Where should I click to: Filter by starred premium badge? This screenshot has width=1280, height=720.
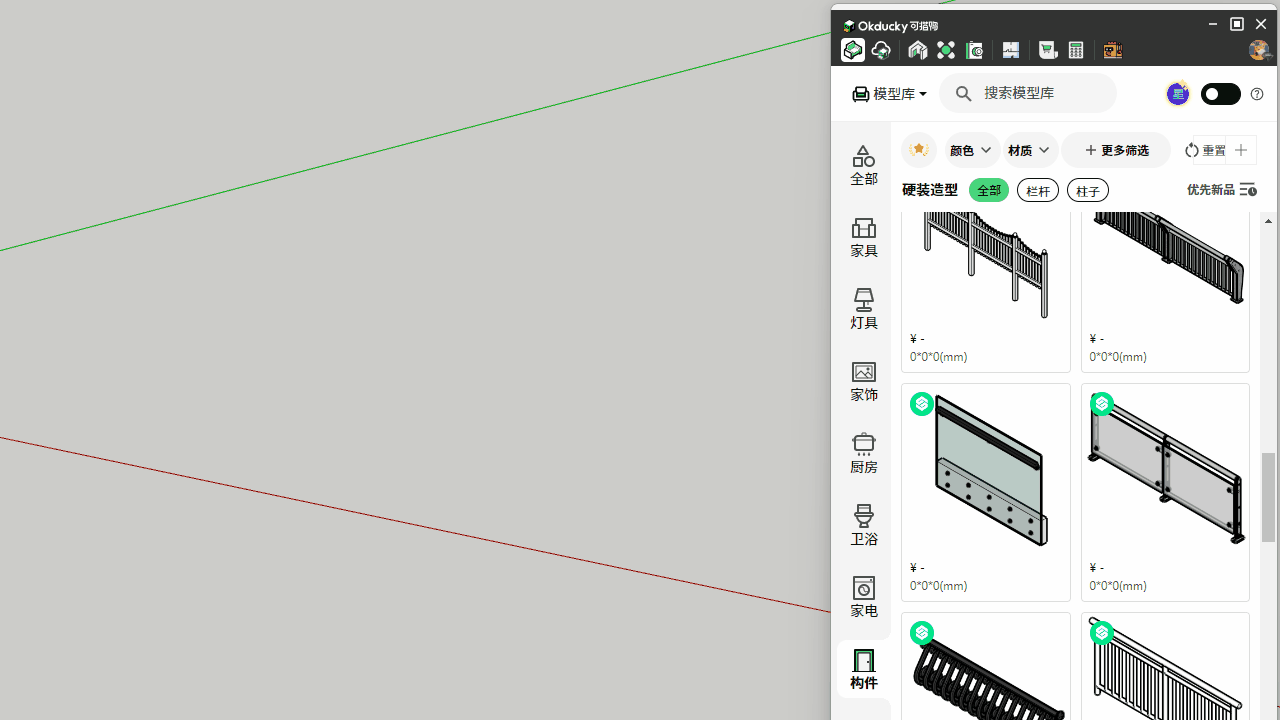click(x=918, y=150)
